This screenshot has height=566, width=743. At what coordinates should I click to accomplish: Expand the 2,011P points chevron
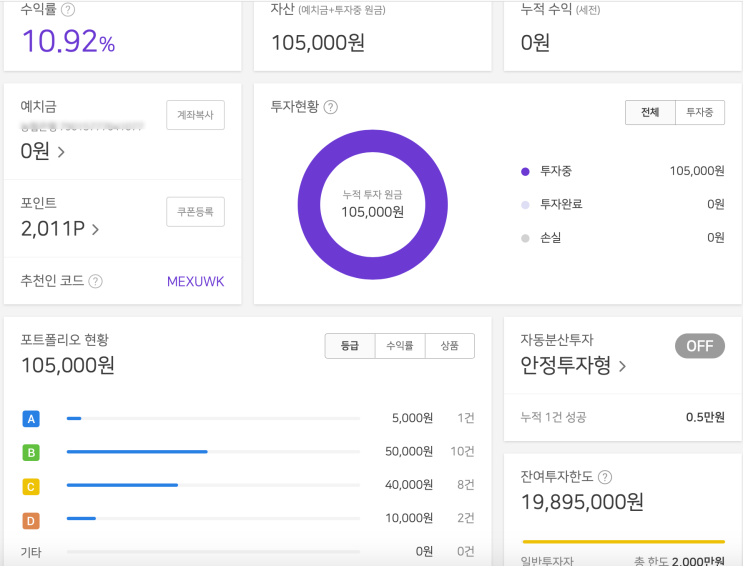click(x=95, y=230)
